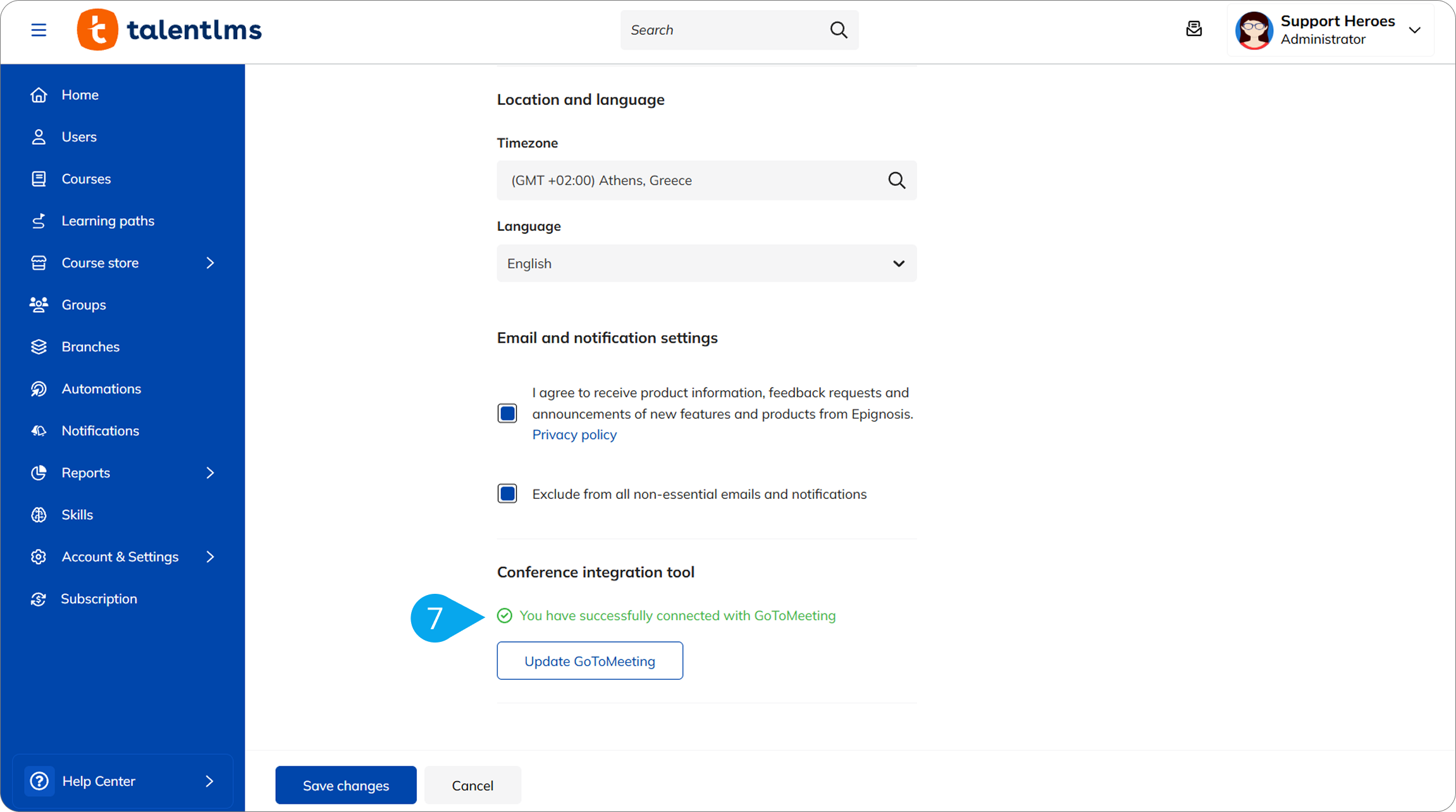Open the Language dropdown
This screenshot has height=812, width=1456.
click(706, 263)
